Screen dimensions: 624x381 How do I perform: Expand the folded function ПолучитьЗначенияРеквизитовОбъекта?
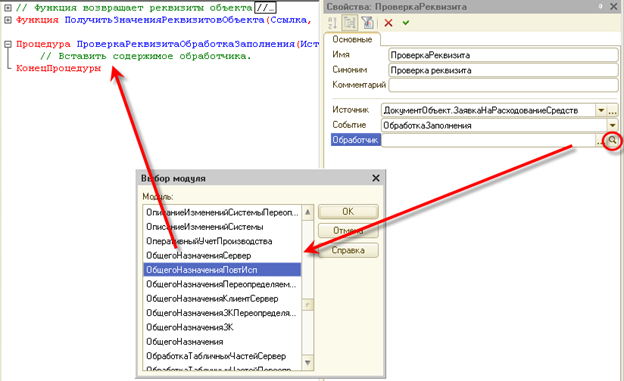8,20
